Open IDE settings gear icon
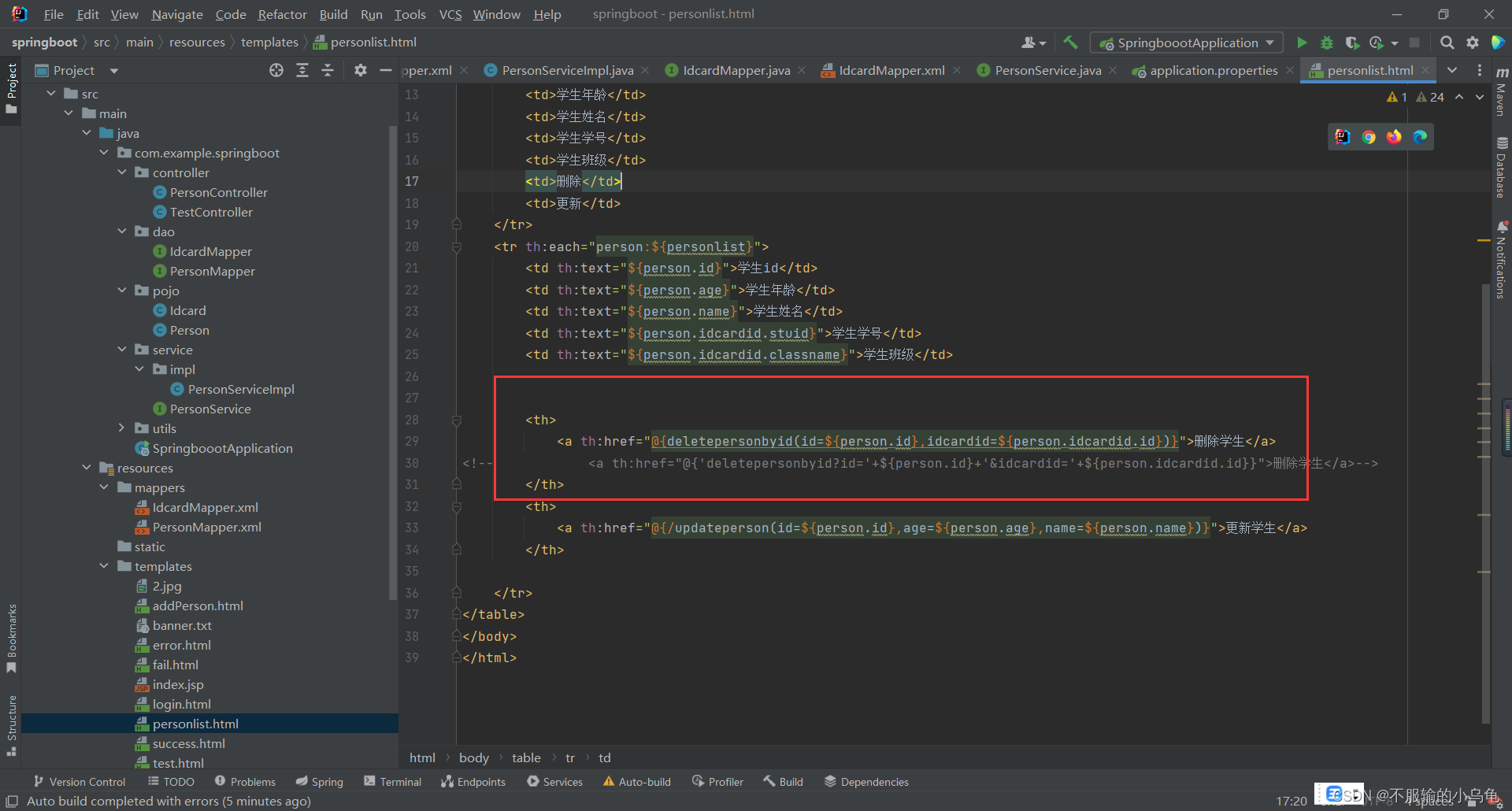 tap(1472, 43)
